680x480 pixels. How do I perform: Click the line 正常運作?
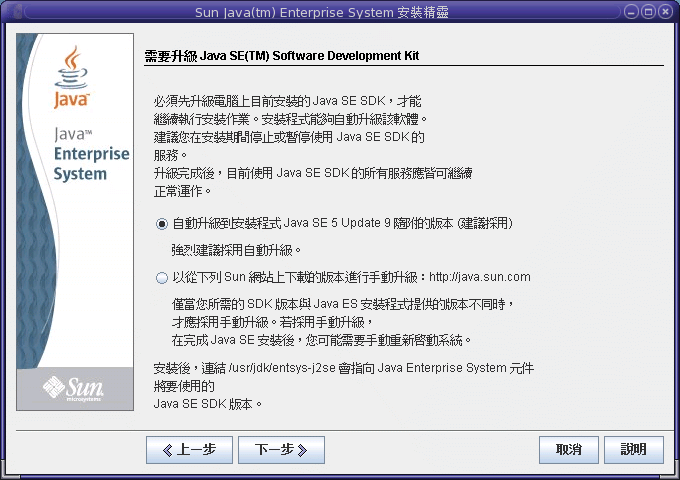coord(182,191)
